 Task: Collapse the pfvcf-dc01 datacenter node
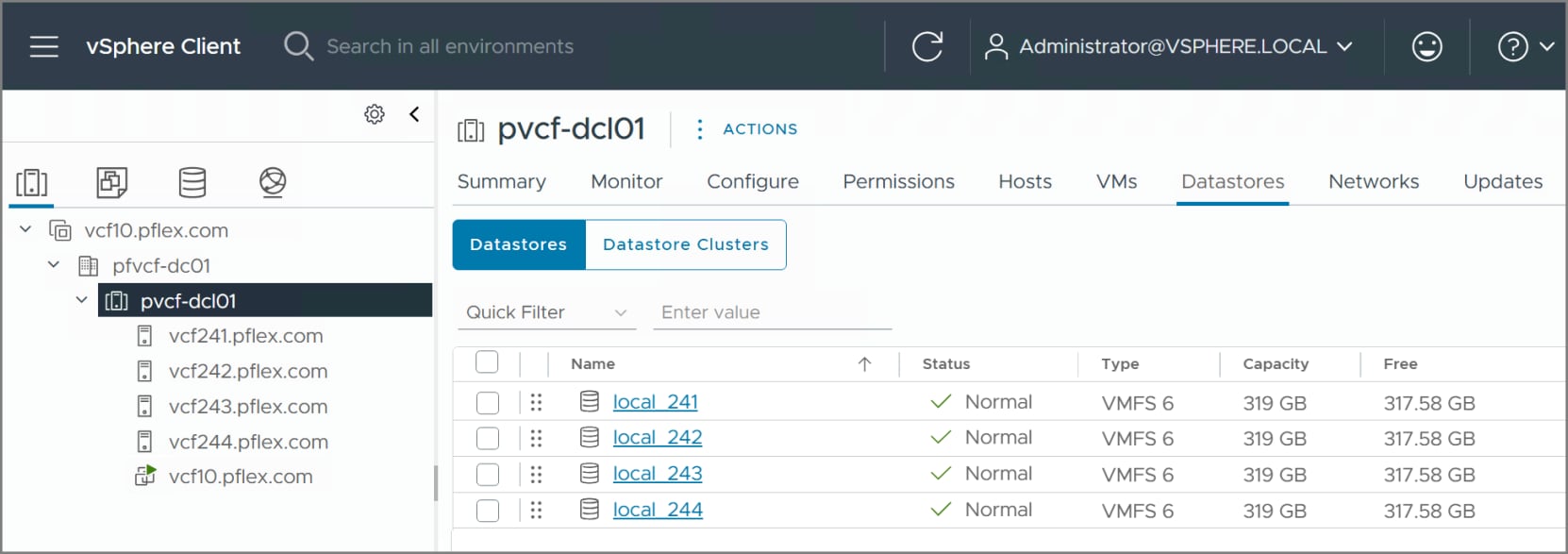[x=54, y=265]
